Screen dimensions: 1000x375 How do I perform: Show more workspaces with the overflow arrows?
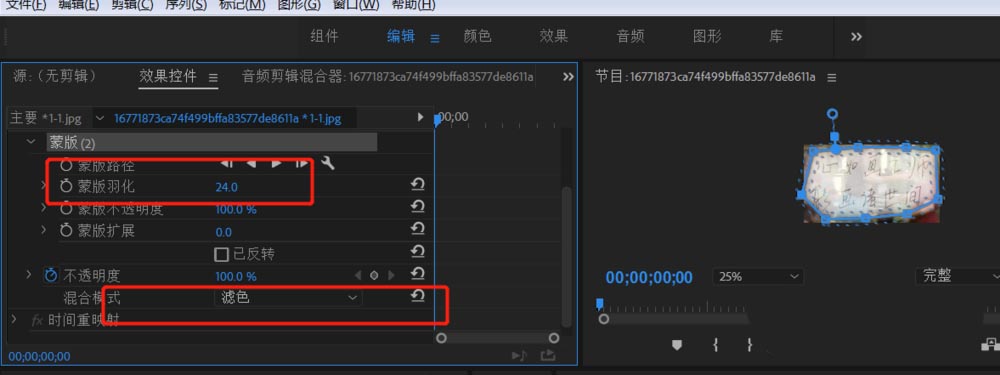pos(857,37)
